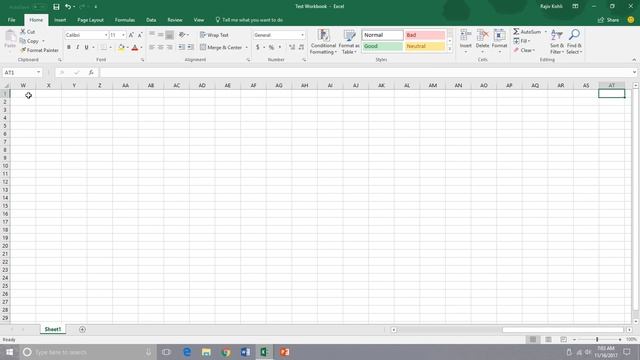Switch to the Insert tab
This screenshot has width=640, height=360.
pyautogui.click(x=60, y=20)
